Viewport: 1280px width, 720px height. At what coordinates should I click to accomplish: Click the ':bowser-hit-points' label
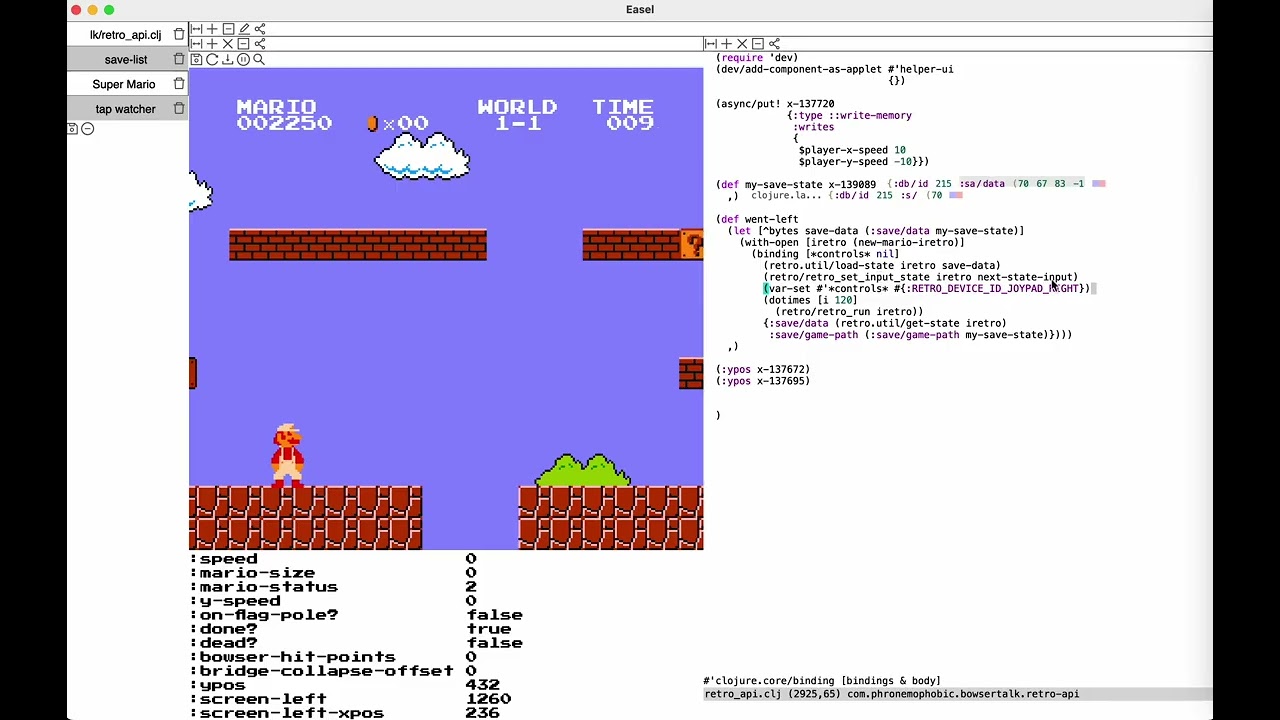[x=293, y=657]
